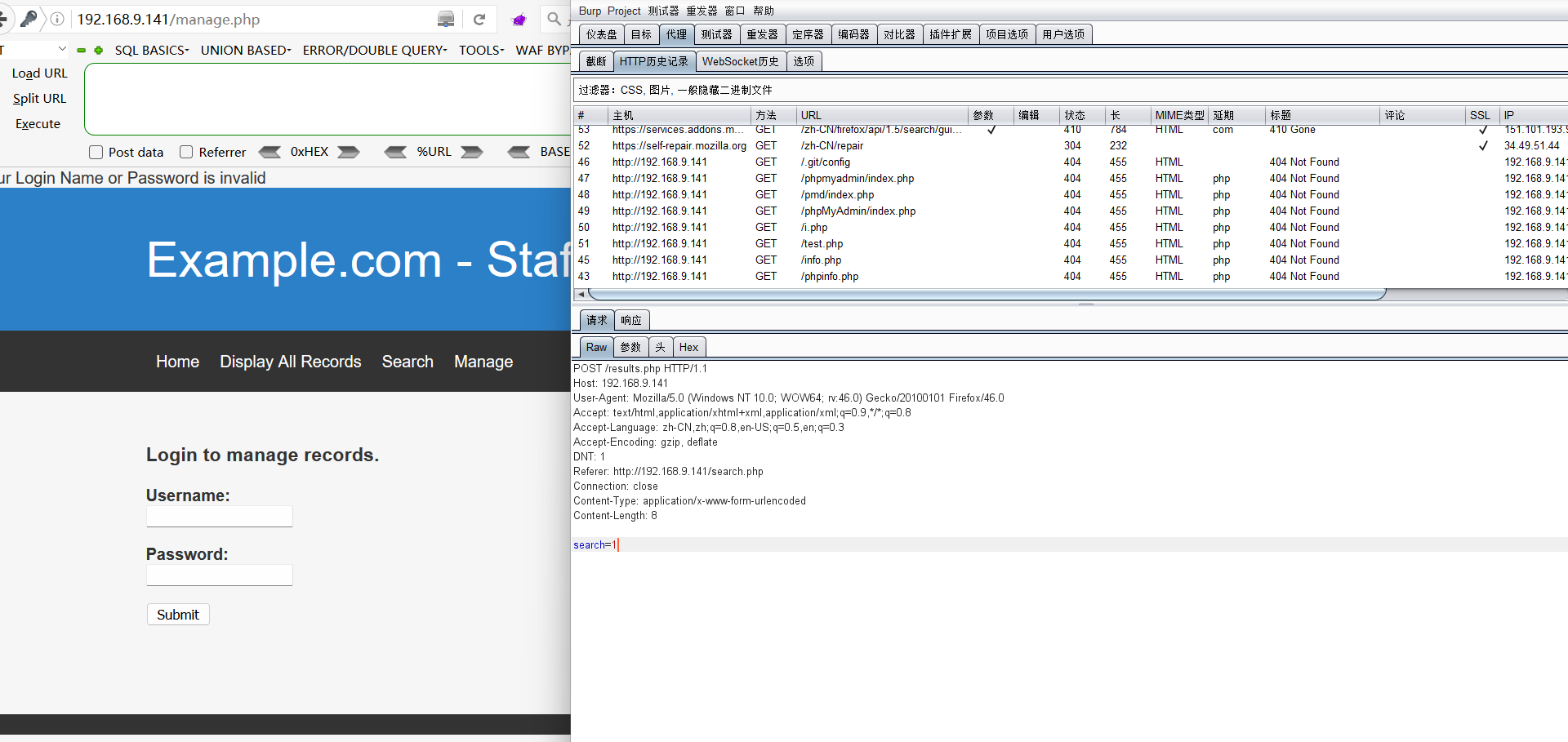Open the Search navigation link

[x=408, y=362]
